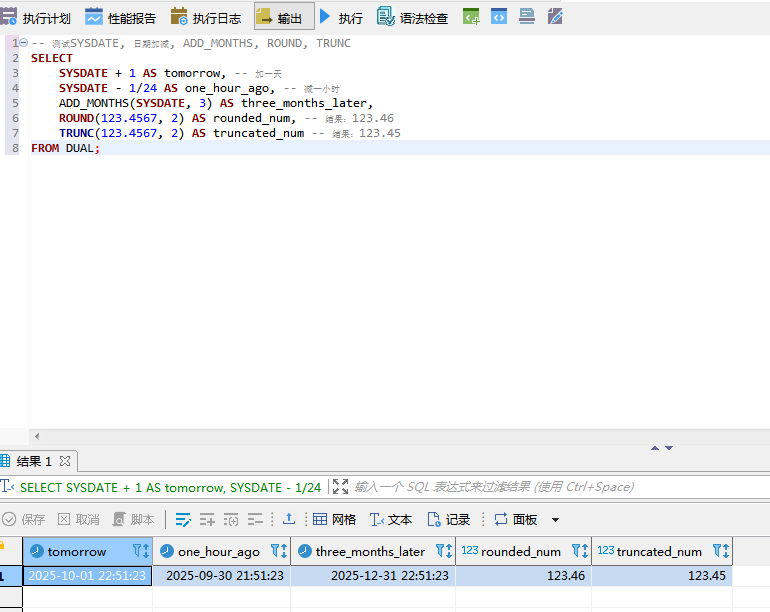Screen dimensions: 770x612
Task: Open the 执行日志 execution log
Action: (206, 17)
